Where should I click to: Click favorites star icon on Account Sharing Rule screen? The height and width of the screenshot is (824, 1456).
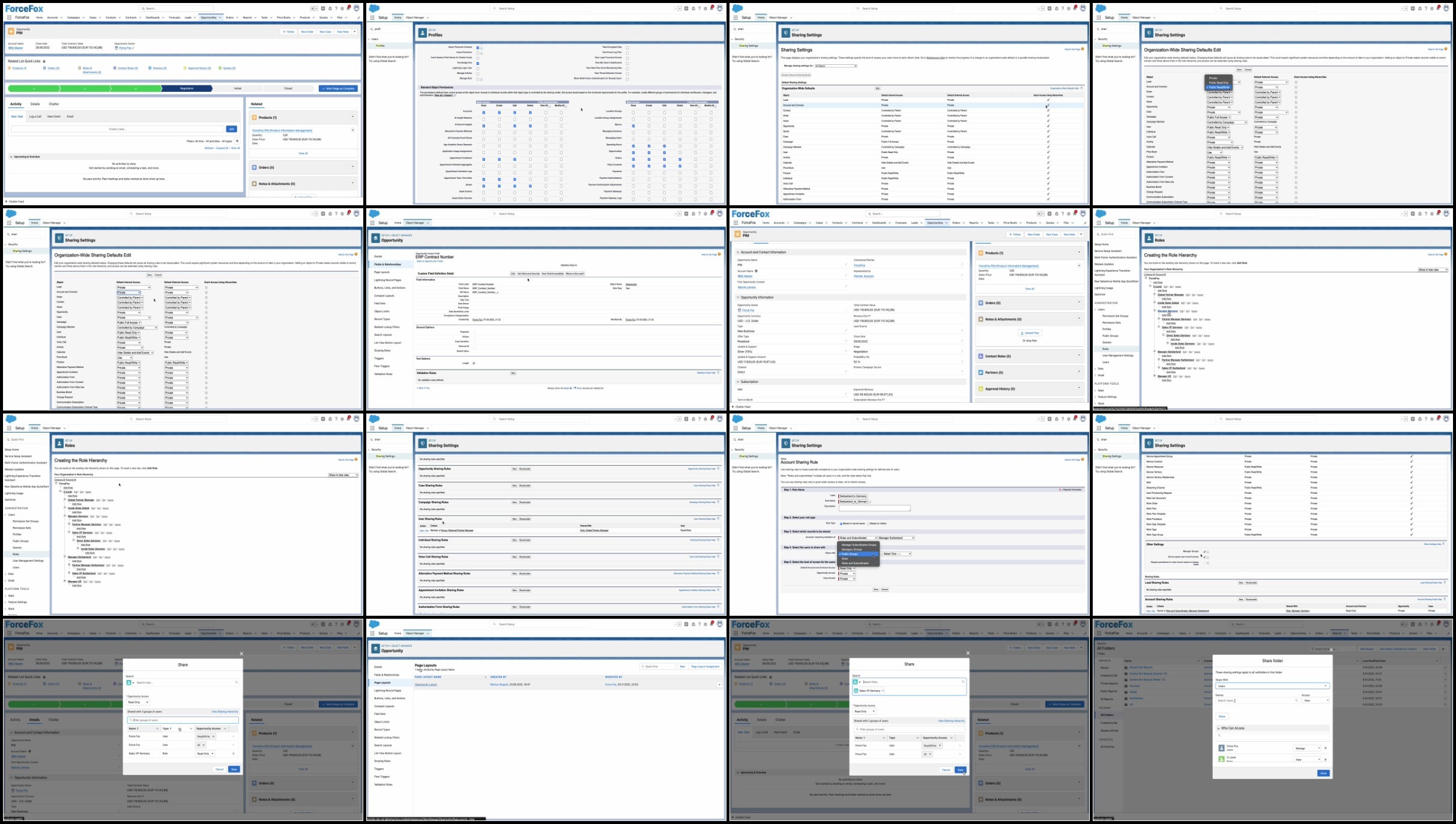(1039, 419)
